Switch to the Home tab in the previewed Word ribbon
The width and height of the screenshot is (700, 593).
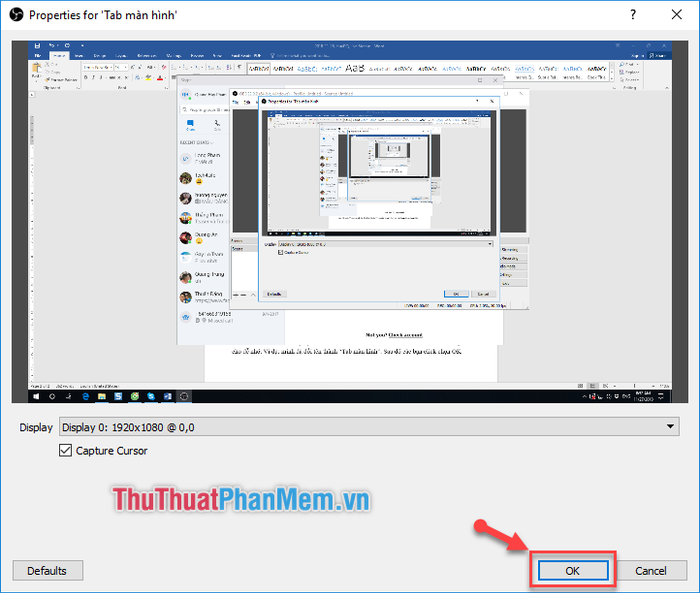(59, 56)
